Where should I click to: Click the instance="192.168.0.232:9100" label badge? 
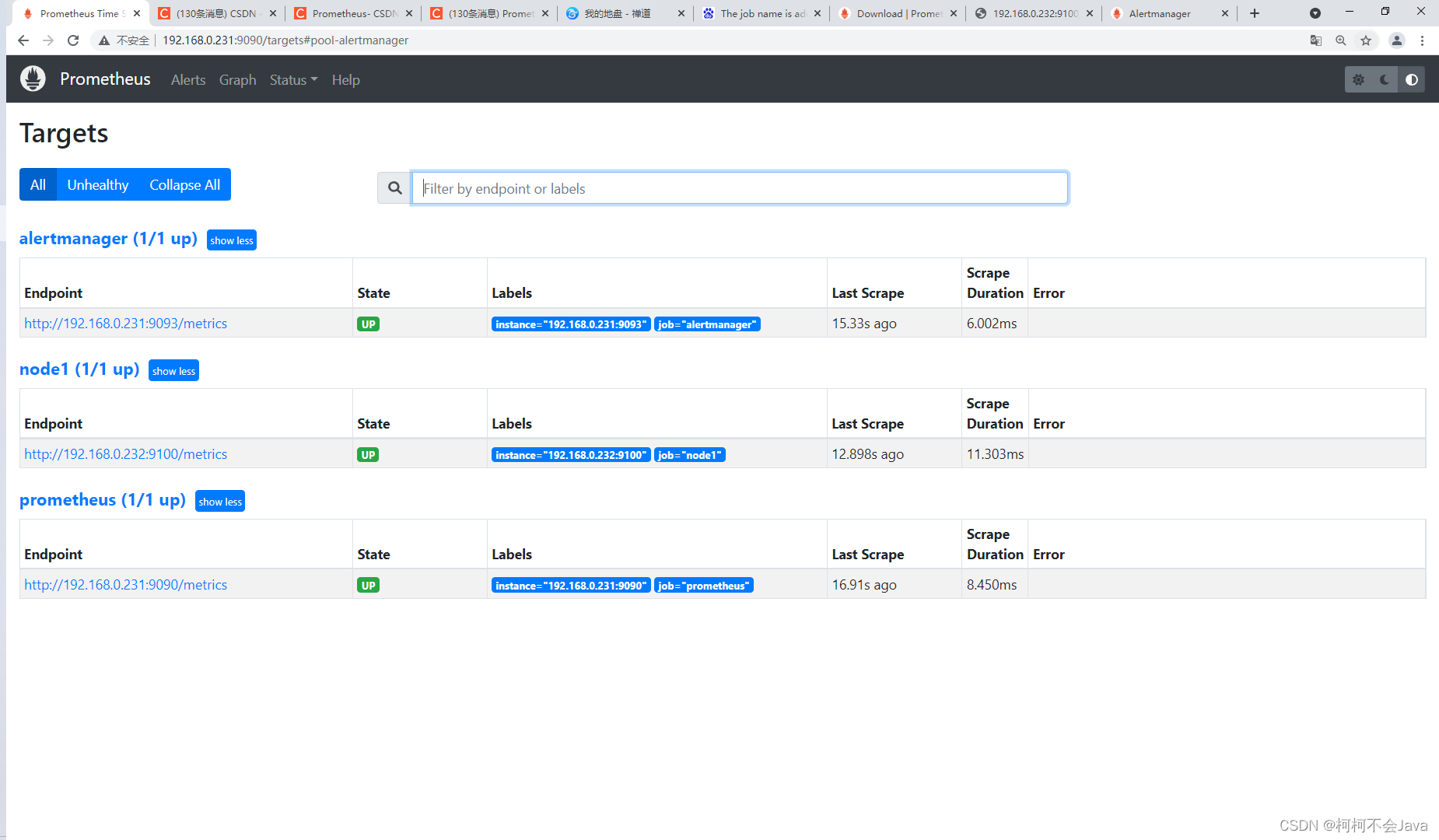click(571, 455)
